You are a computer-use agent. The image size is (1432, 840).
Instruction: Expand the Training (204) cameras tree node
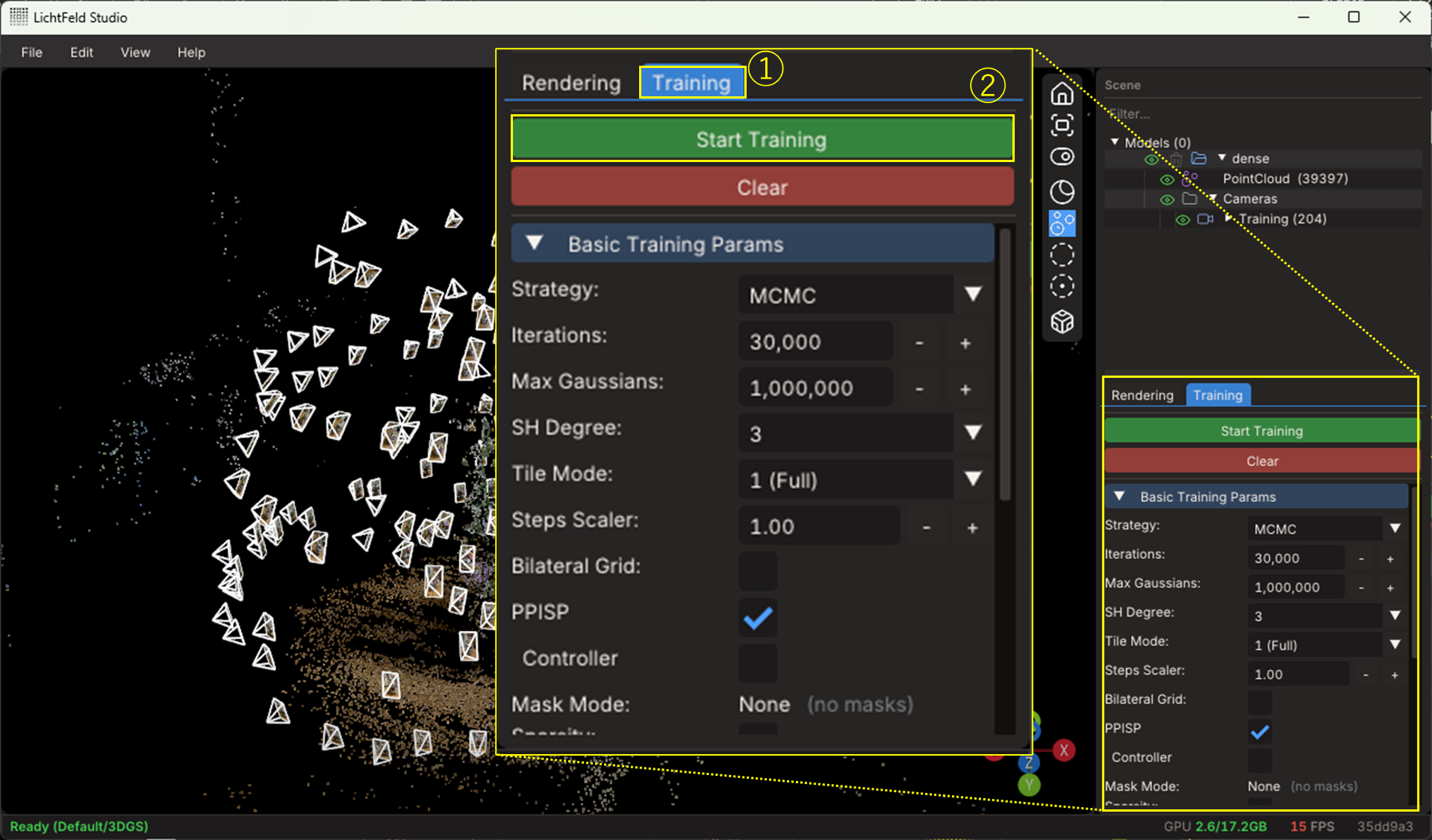1228,219
